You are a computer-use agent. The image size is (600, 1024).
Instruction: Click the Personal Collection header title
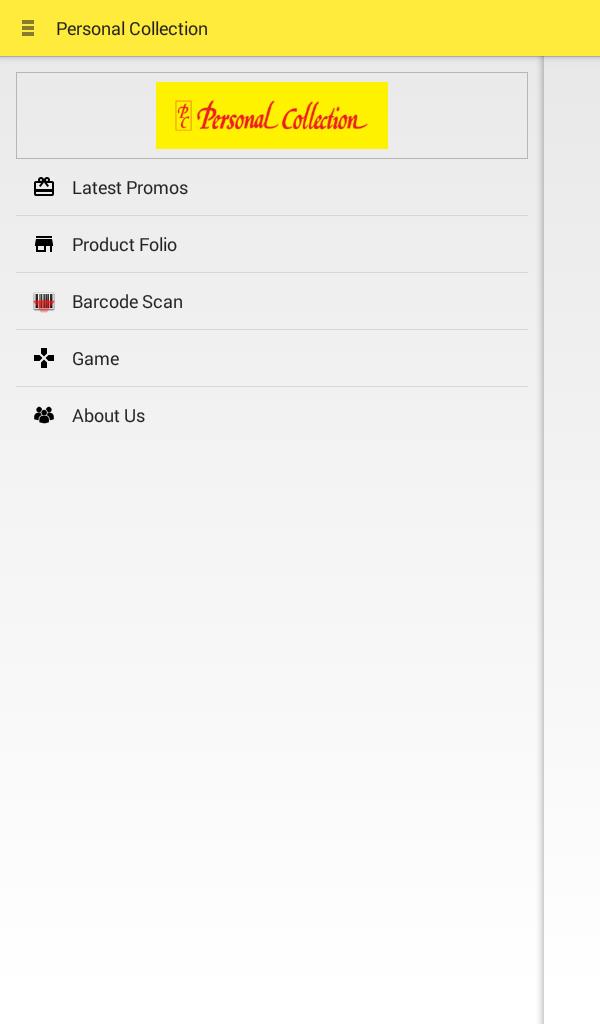coord(132,29)
